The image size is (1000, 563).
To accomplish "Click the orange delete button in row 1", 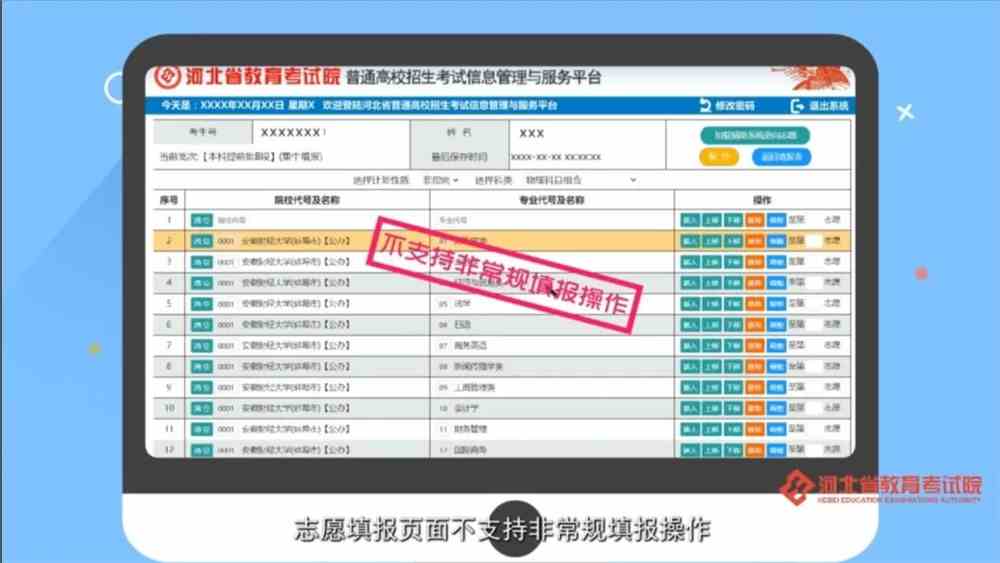I will 754,220.
